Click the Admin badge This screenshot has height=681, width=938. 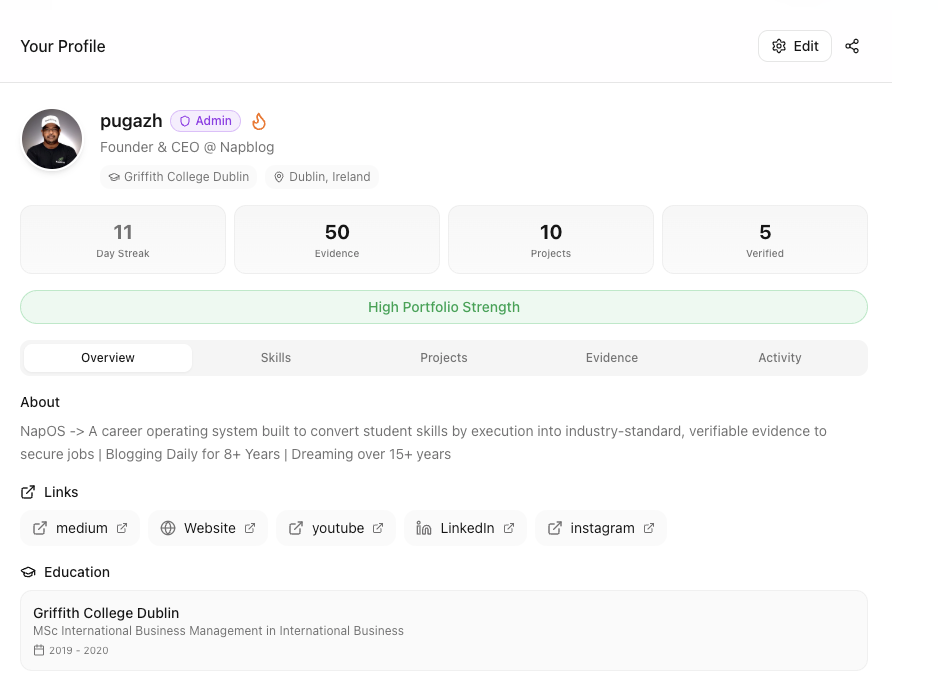[205, 121]
